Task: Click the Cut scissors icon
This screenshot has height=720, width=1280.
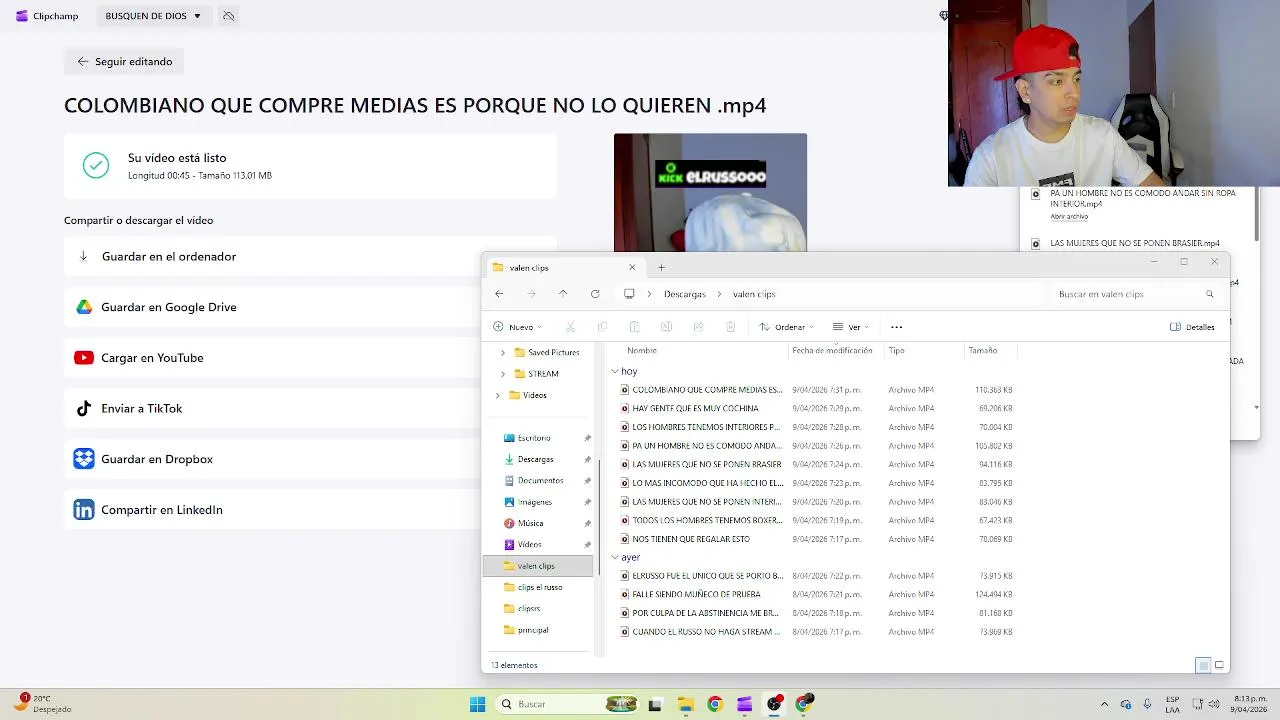Action: pos(570,327)
